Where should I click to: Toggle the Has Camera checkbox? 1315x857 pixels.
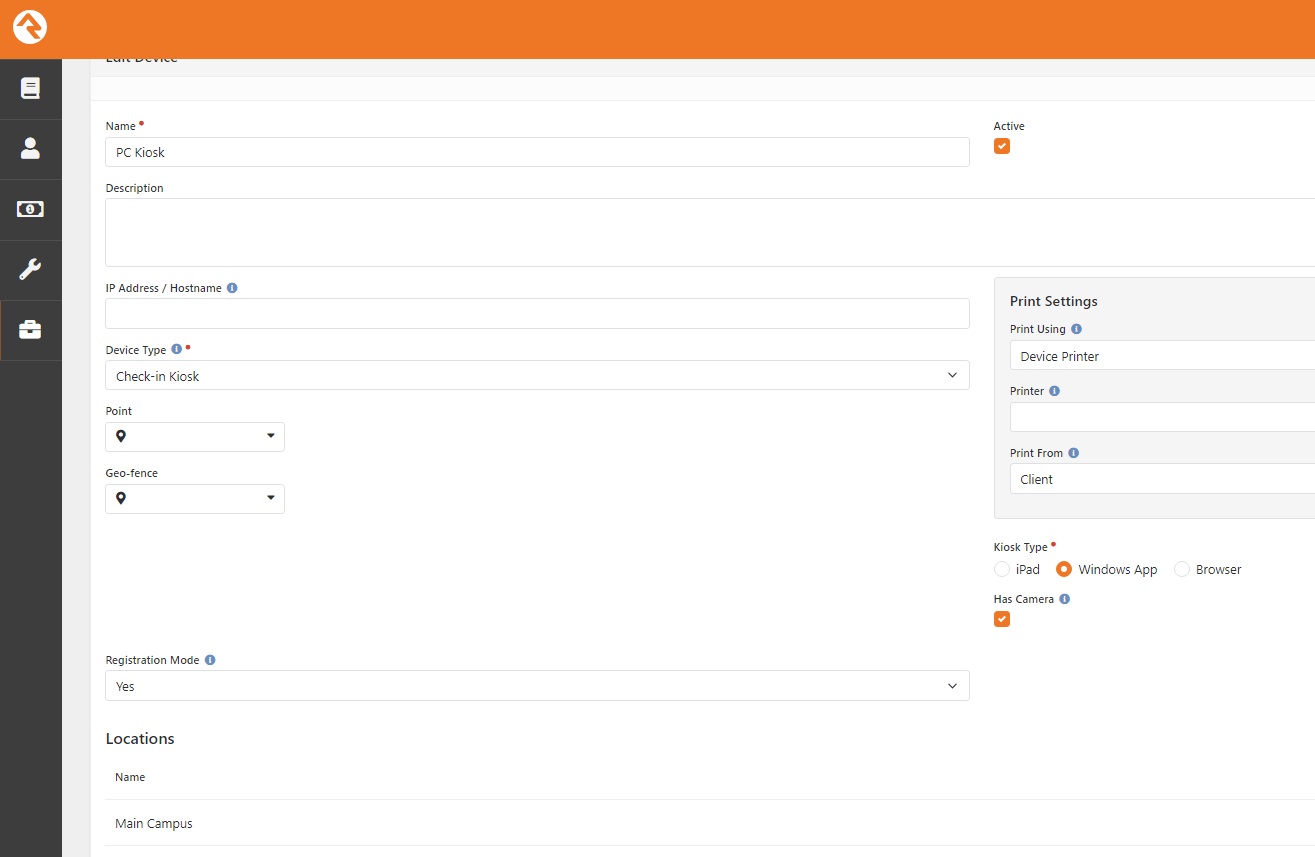1002,619
